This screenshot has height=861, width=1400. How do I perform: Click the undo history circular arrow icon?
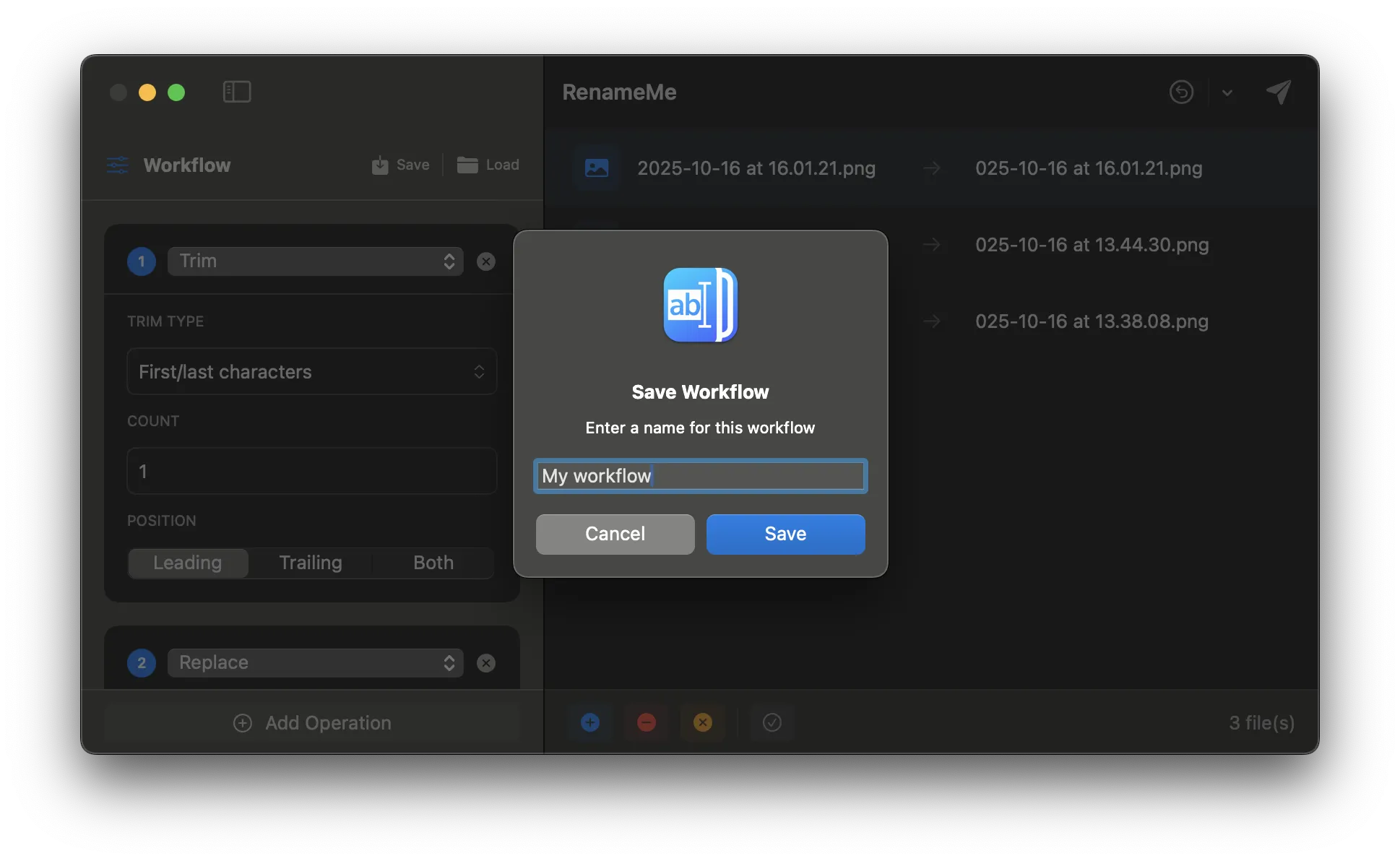click(x=1181, y=92)
